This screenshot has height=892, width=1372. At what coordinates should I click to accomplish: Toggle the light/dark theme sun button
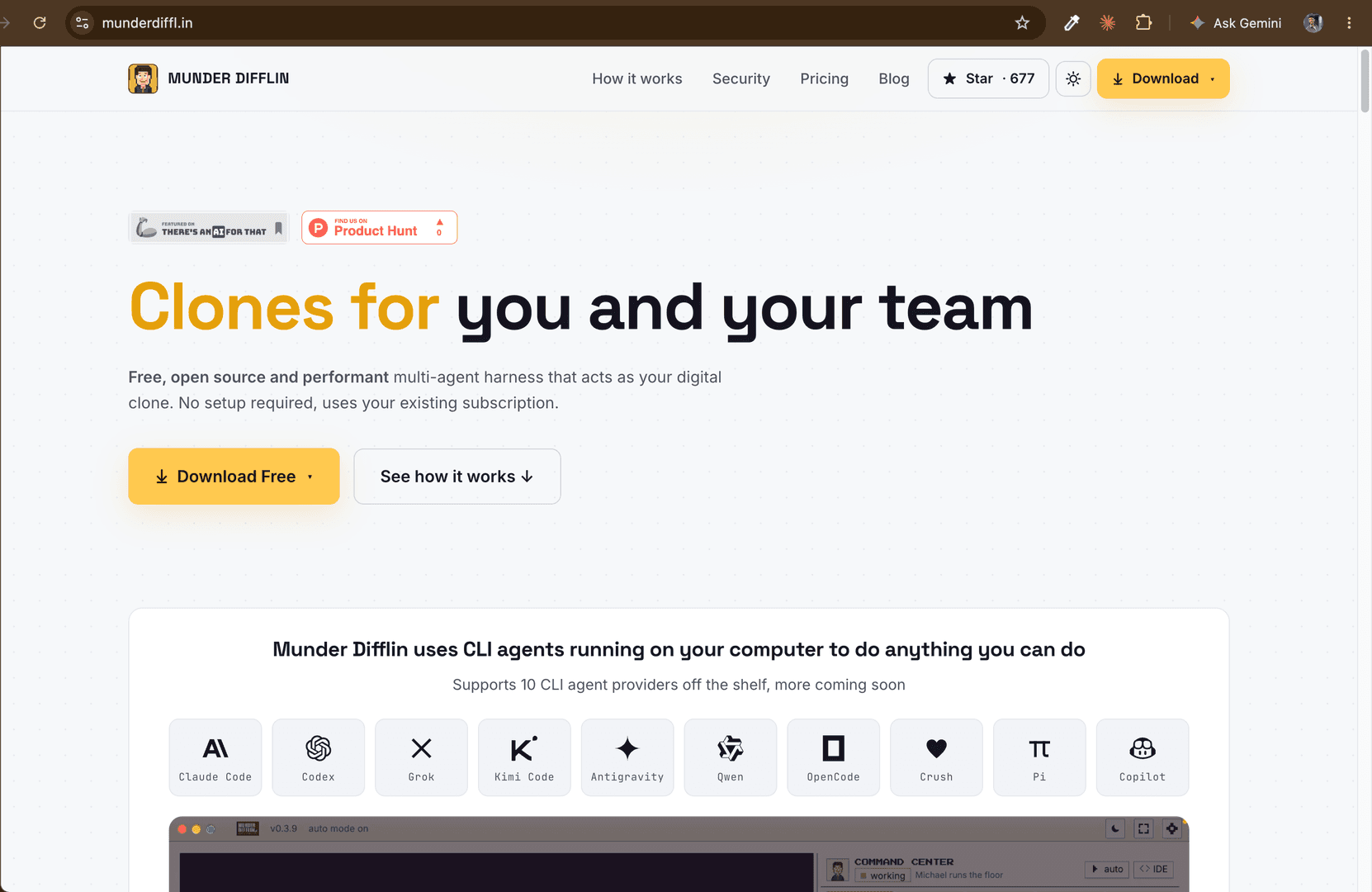[1073, 78]
